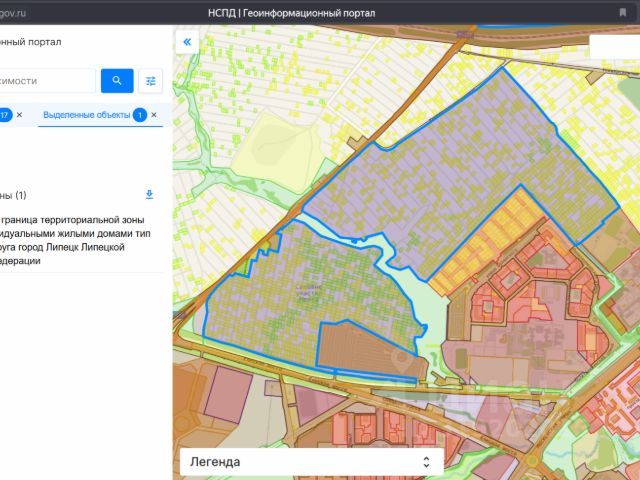Click the magenta rectangle block at bottom-left map

[x=229, y=394]
